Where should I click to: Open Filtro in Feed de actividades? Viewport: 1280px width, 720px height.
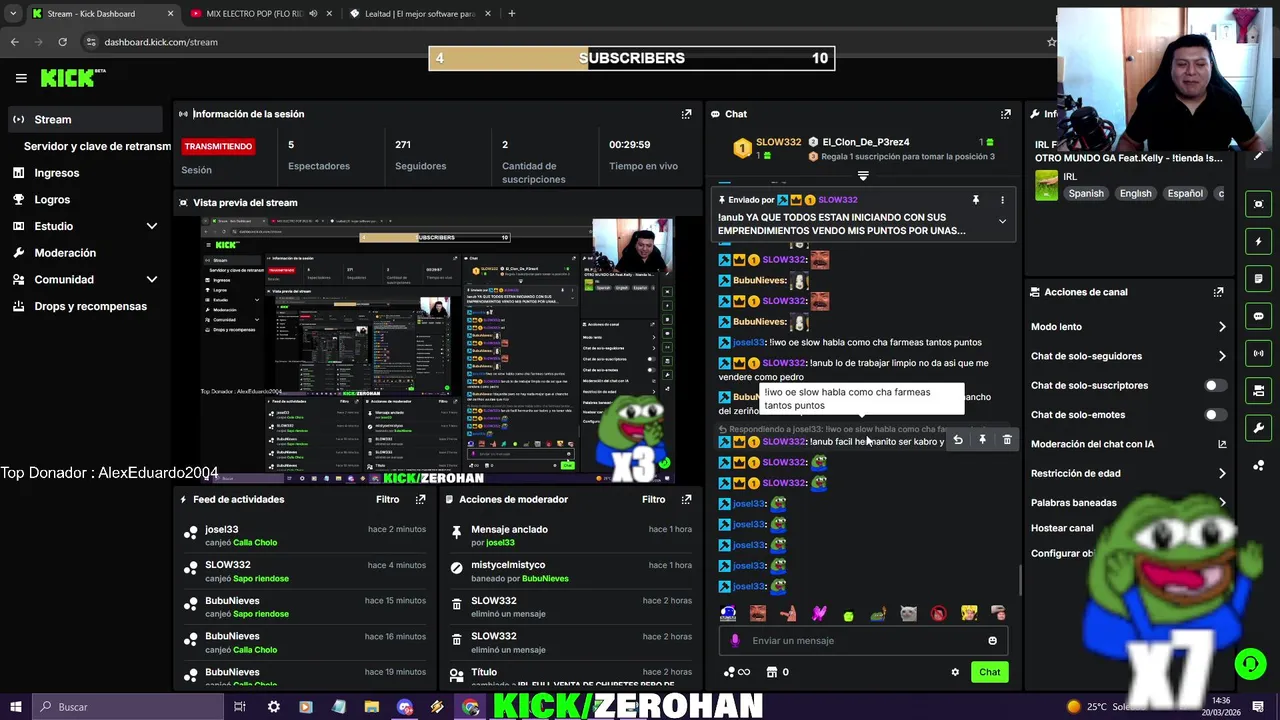point(387,499)
